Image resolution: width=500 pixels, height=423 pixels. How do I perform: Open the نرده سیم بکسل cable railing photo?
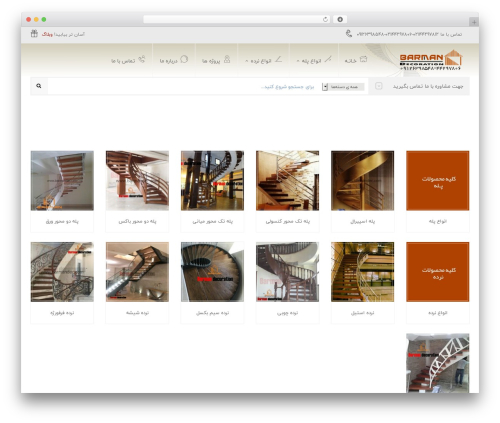212,272
